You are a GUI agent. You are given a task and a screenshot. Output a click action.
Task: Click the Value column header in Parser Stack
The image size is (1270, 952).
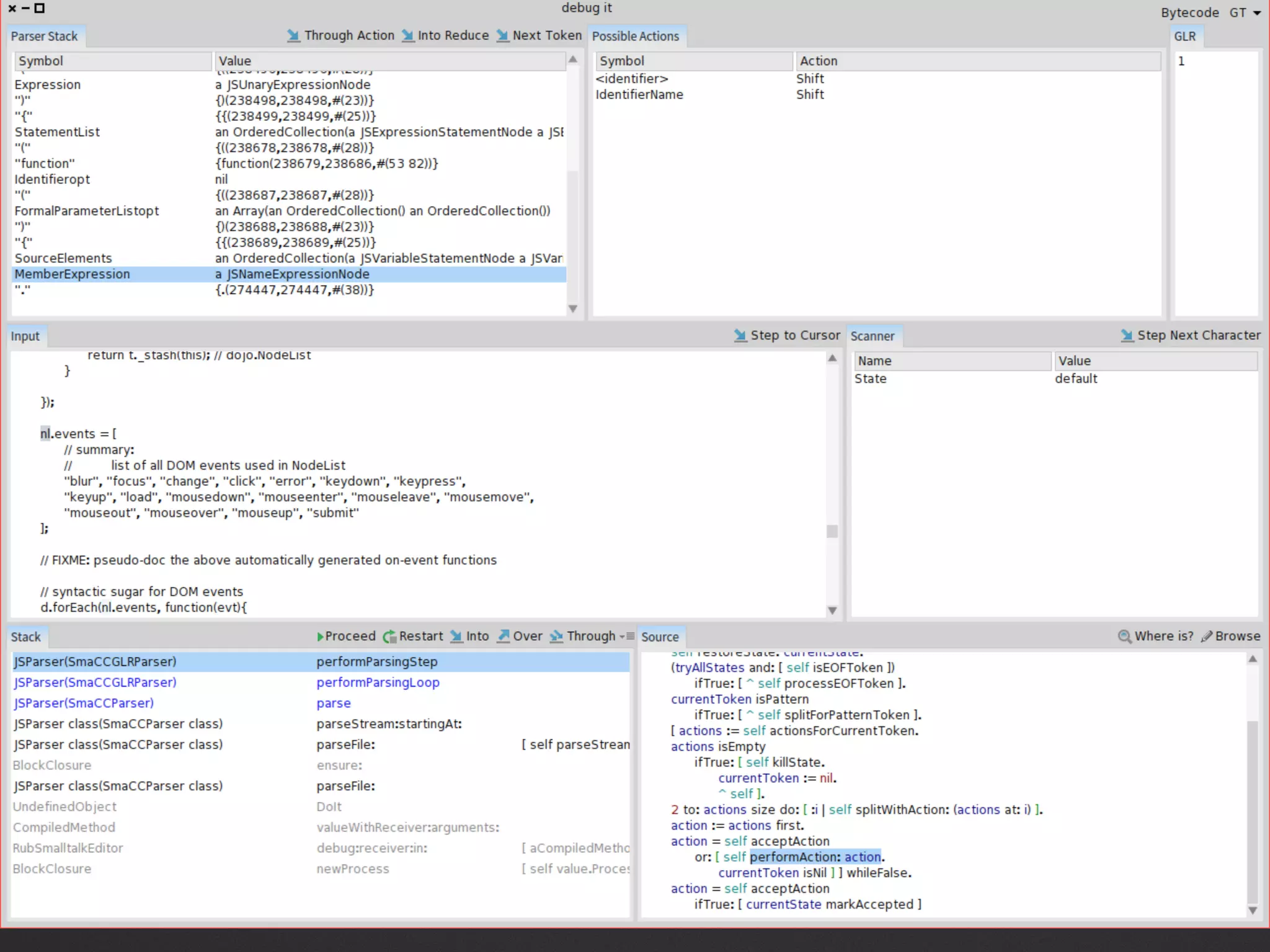(x=389, y=61)
